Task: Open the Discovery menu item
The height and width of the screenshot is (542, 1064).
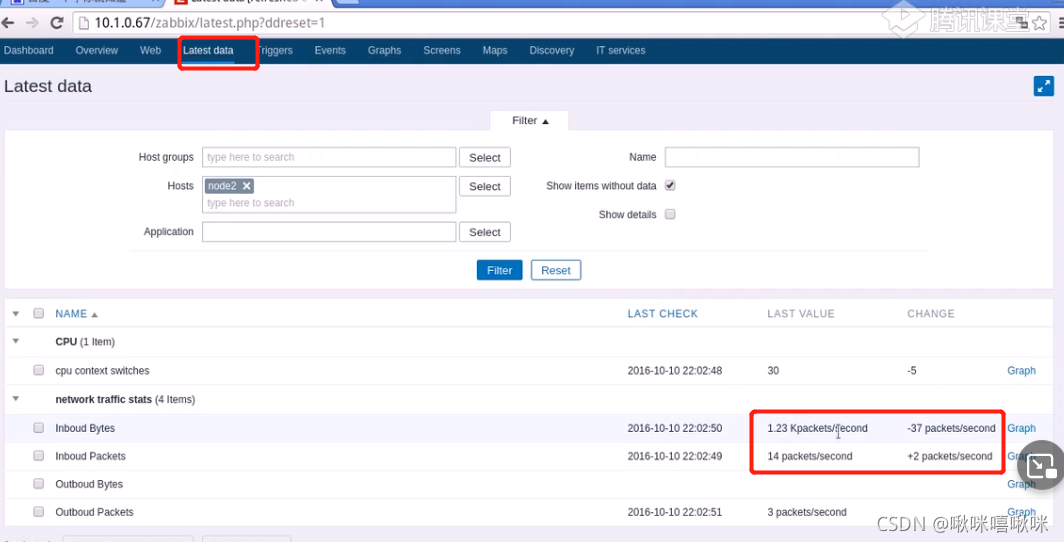Action: (552, 50)
